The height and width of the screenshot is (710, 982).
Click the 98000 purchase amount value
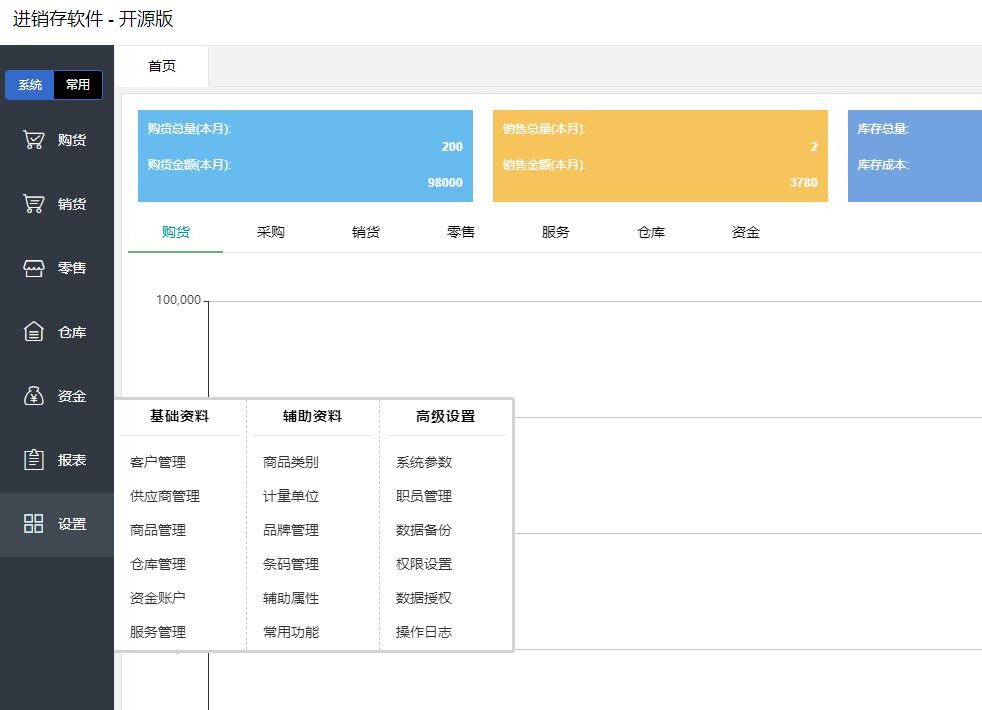click(x=445, y=182)
